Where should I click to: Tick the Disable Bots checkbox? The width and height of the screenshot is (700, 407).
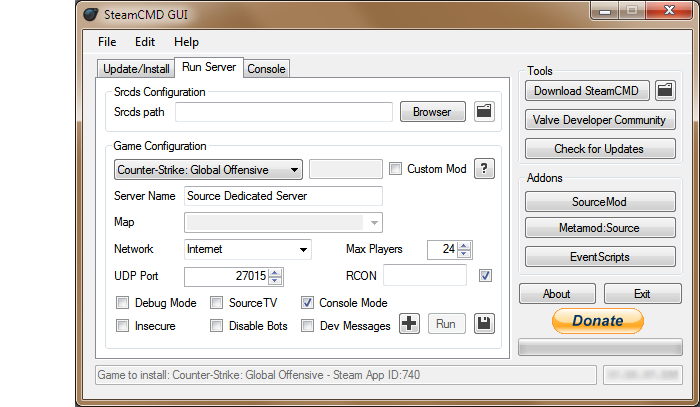tap(217, 325)
